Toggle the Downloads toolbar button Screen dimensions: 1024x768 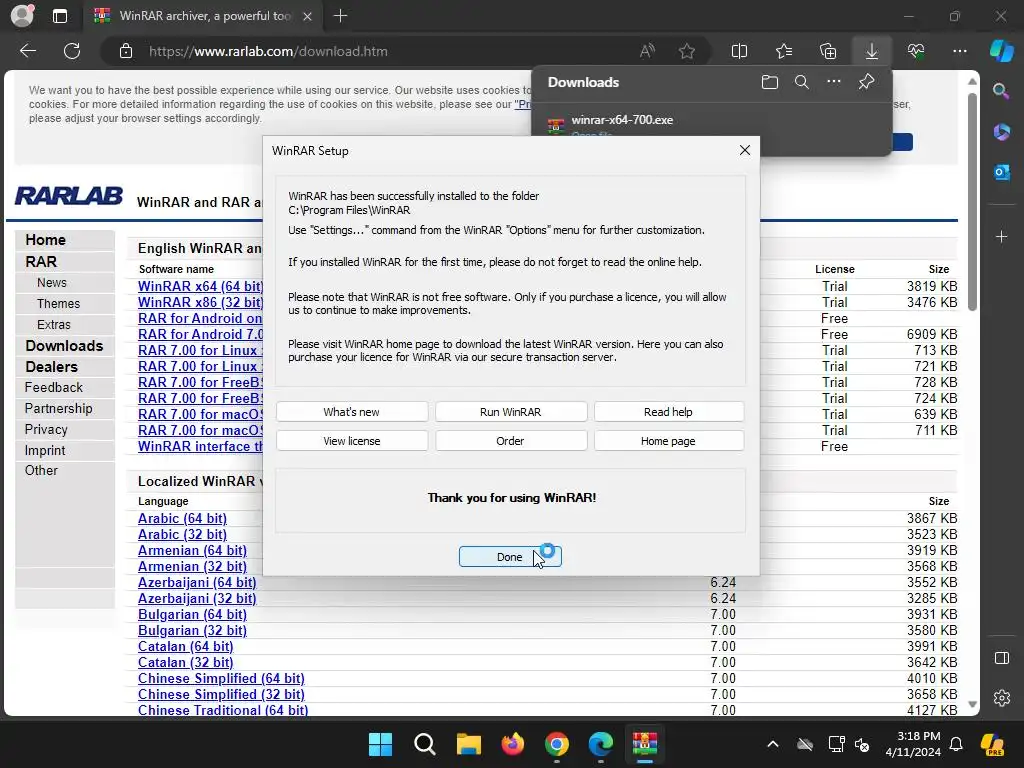point(872,51)
